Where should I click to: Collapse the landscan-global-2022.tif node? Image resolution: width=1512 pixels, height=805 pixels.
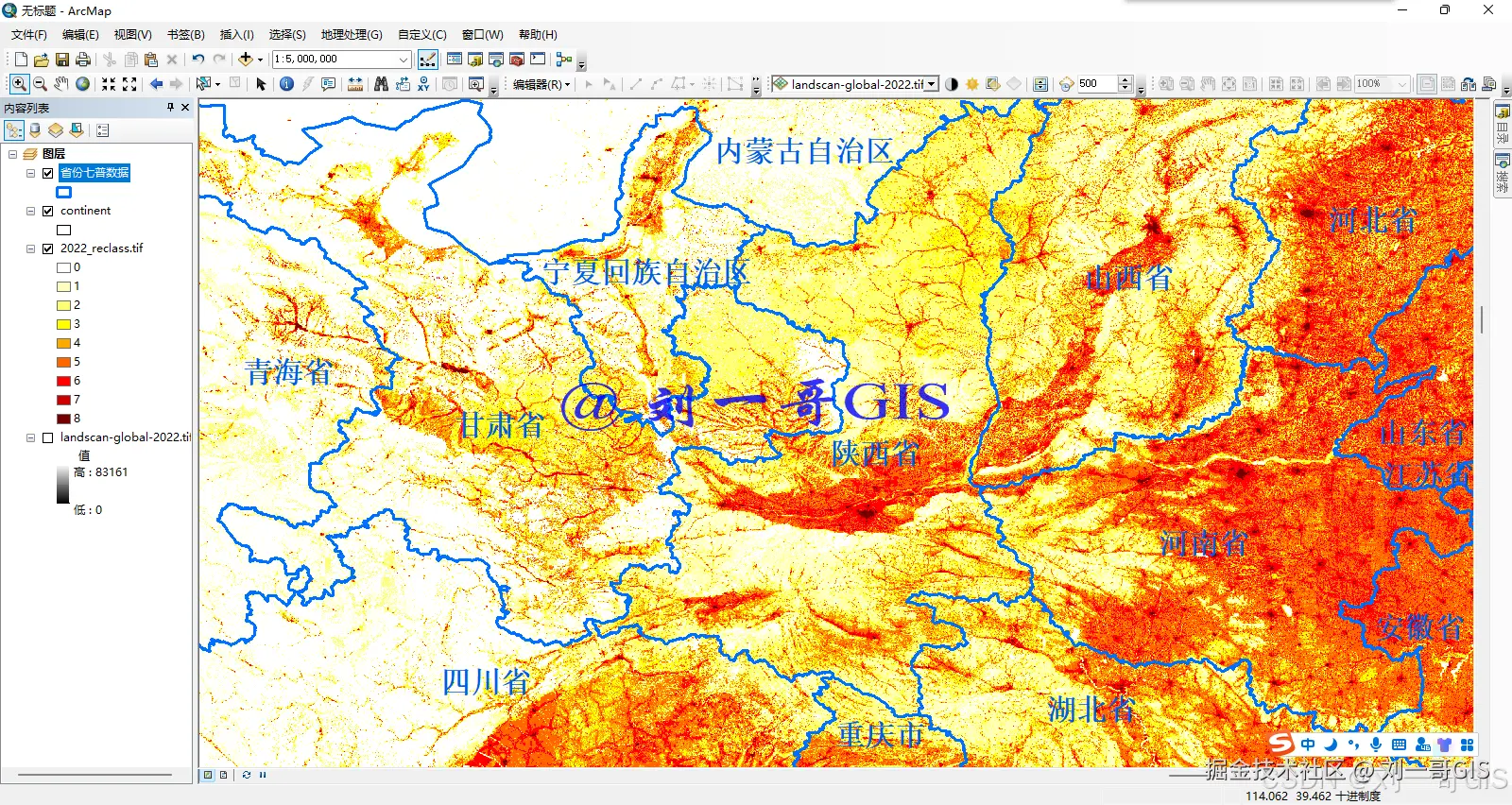coord(30,437)
